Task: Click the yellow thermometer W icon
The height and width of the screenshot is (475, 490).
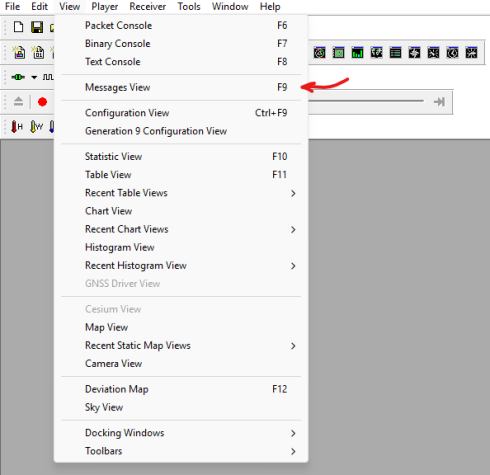Action: pyautogui.click(x=36, y=127)
